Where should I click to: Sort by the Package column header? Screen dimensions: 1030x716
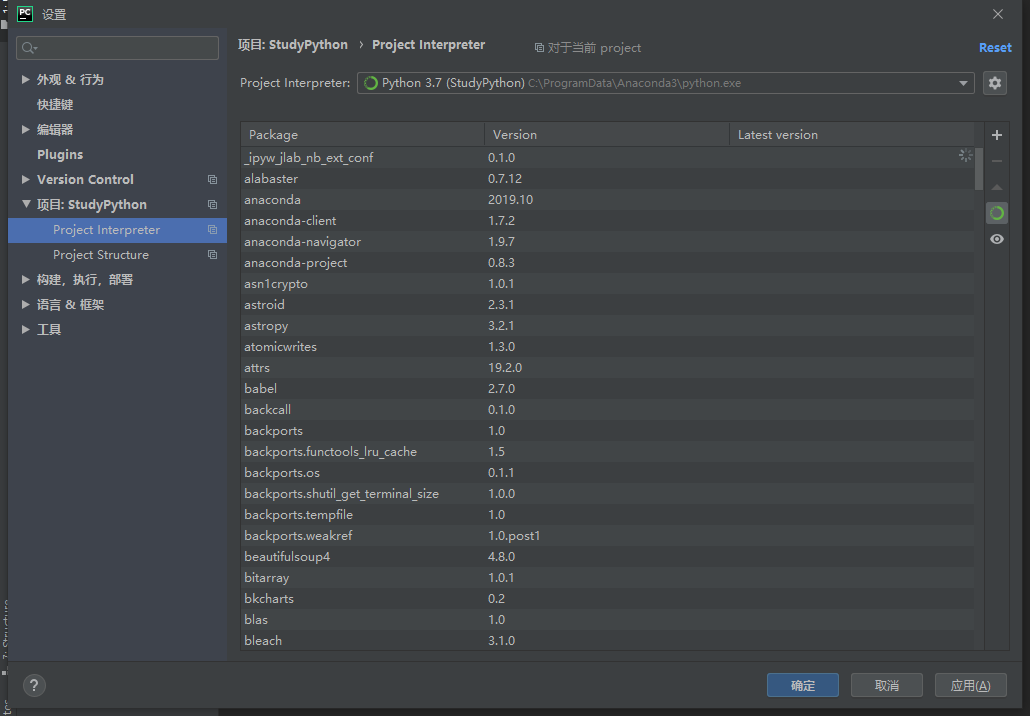click(363, 134)
